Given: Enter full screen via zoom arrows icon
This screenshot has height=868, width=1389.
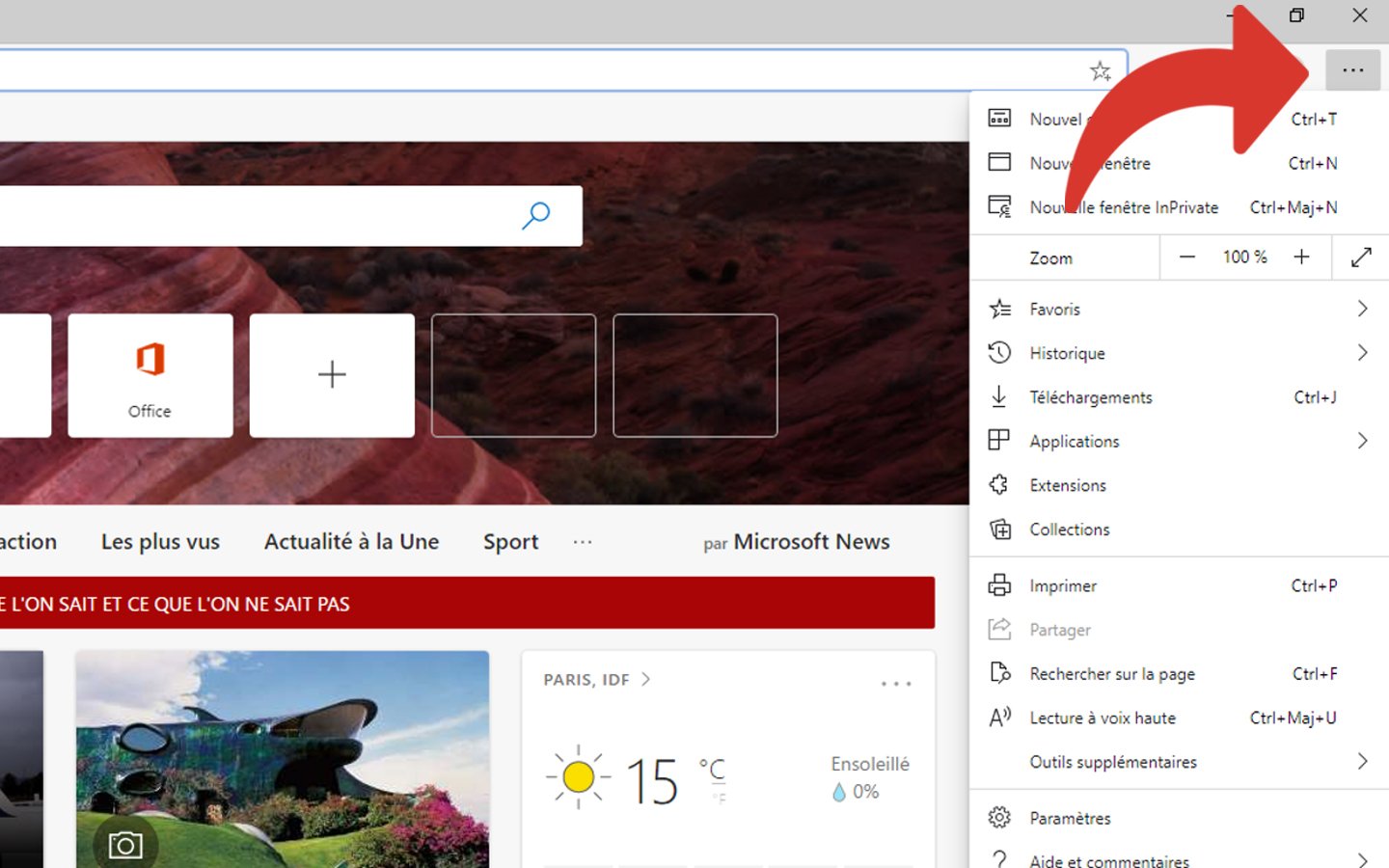Looking at the screenshot, I should pyautogui.click(x=1360, y=258).
